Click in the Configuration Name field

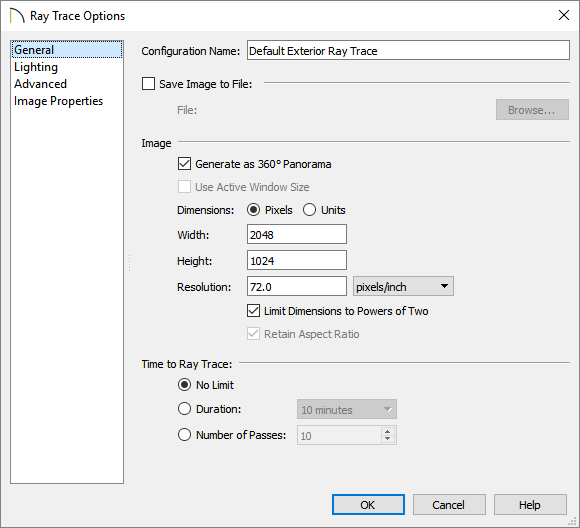point(408,50)
